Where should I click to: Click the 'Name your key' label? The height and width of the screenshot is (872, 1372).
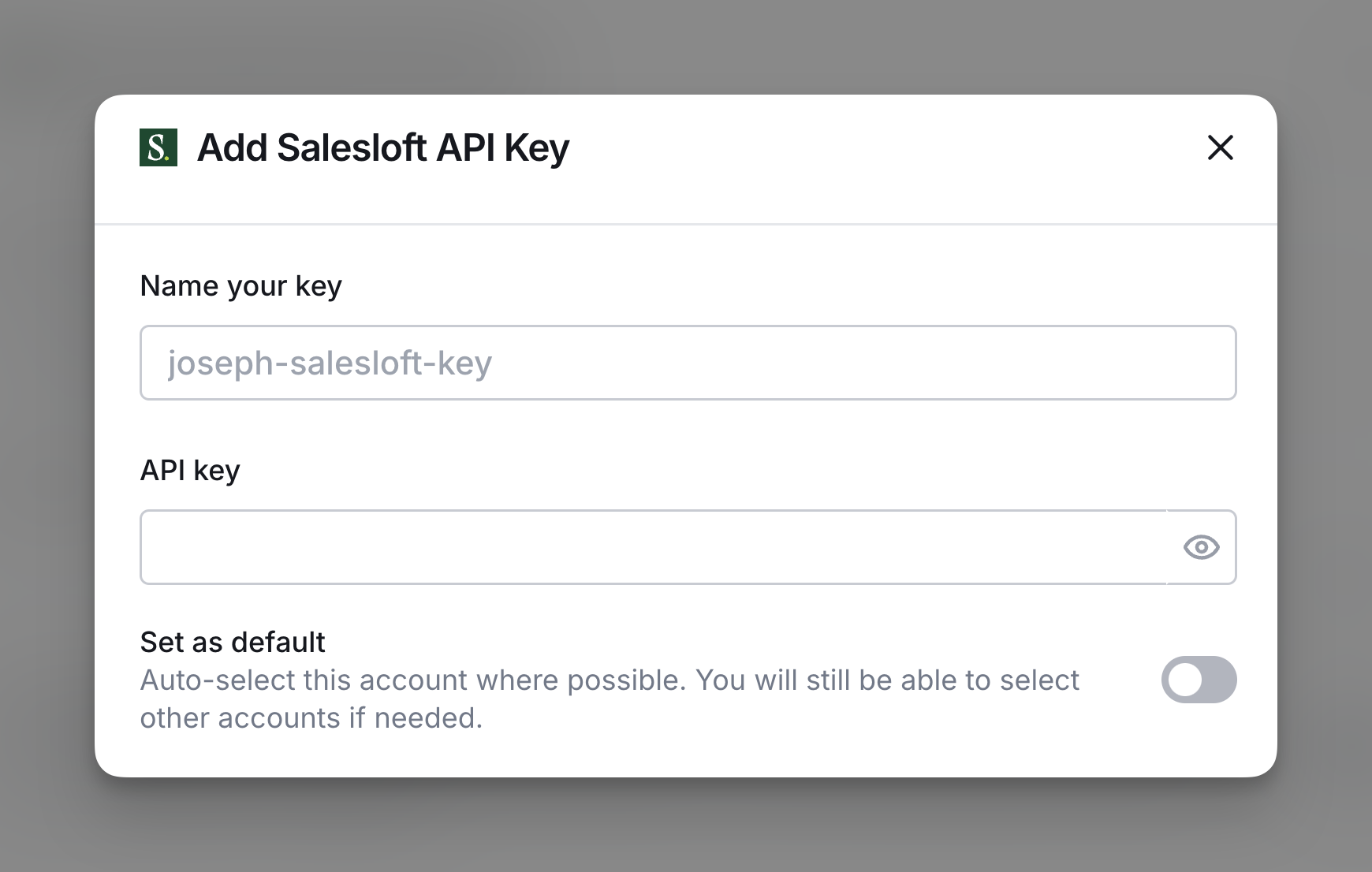241,286
